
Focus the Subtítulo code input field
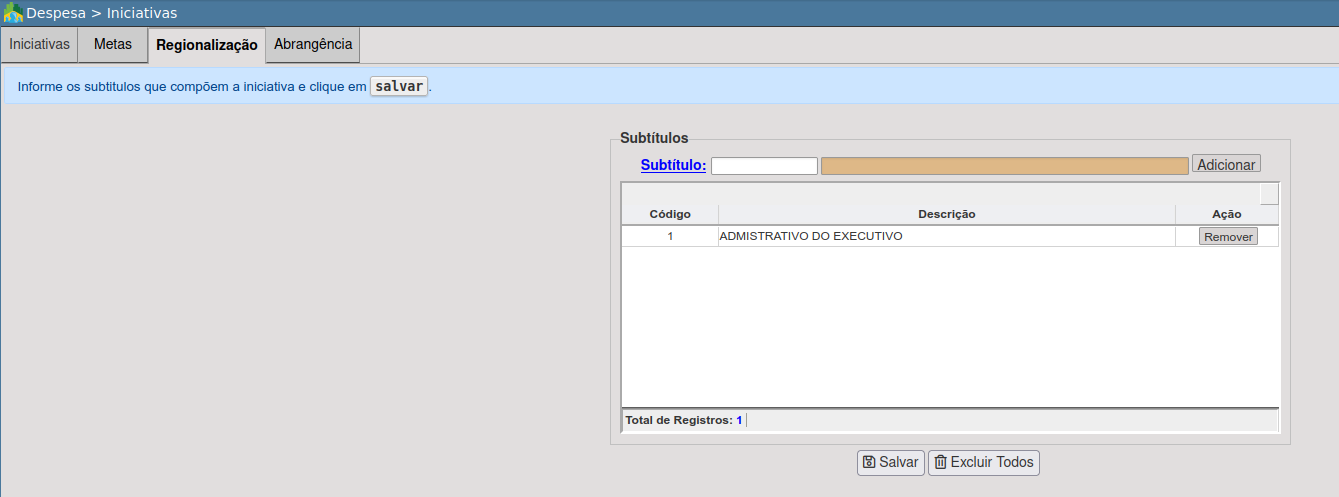(764, 166)
